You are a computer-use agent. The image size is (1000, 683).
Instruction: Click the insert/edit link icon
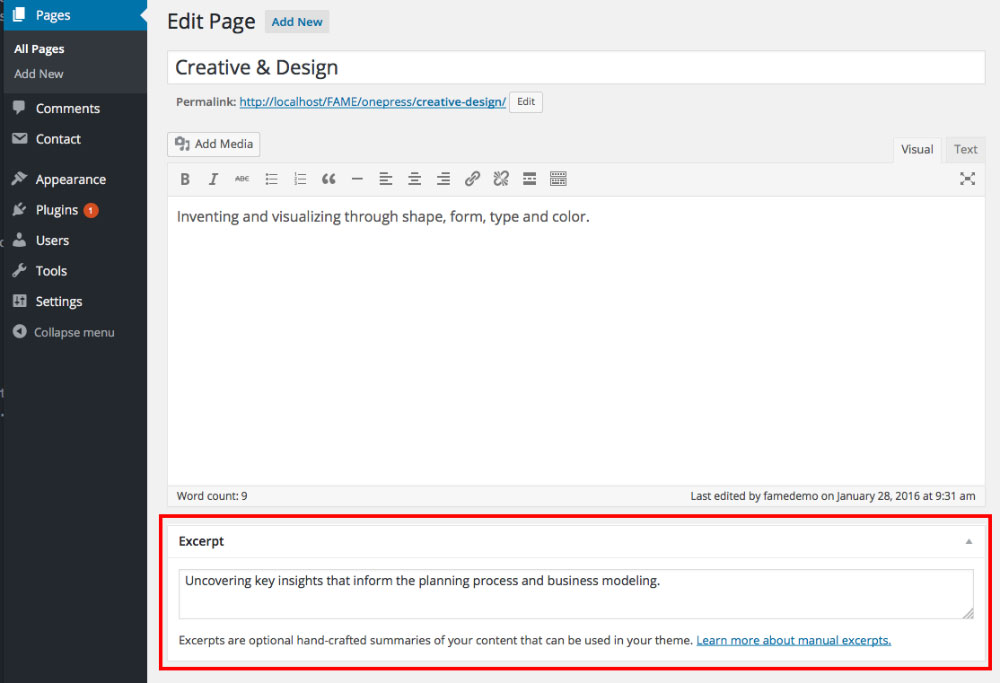[x=472, y=179]
